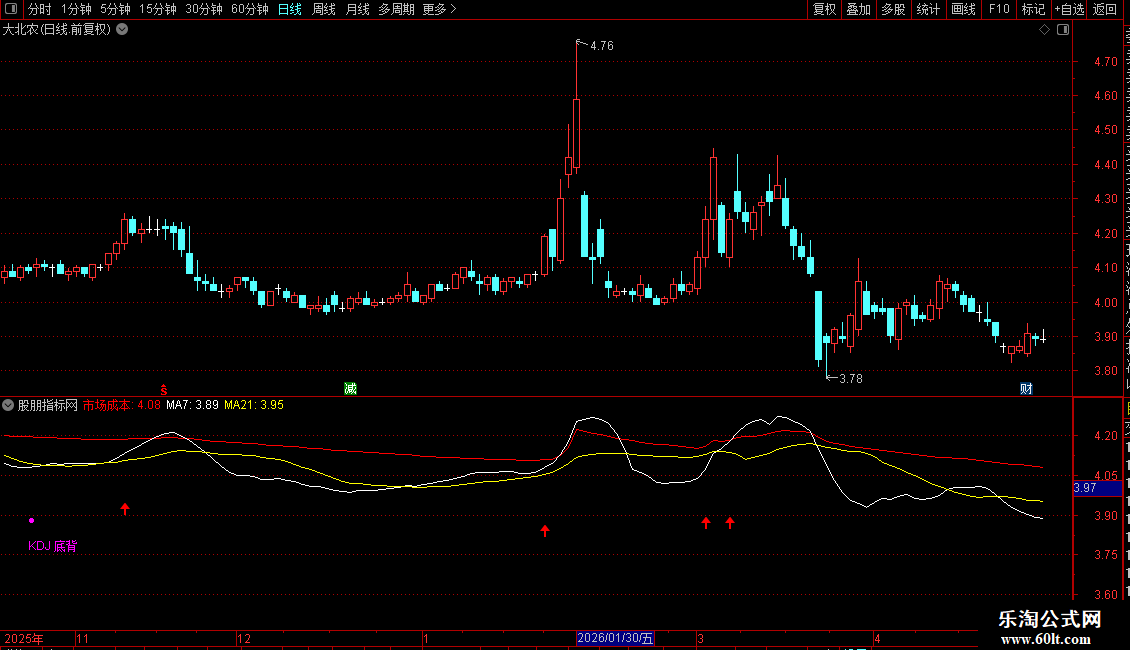Activate 画线 drawing tools
This screenshot has height=650, width=1130.
coord(963,9)
